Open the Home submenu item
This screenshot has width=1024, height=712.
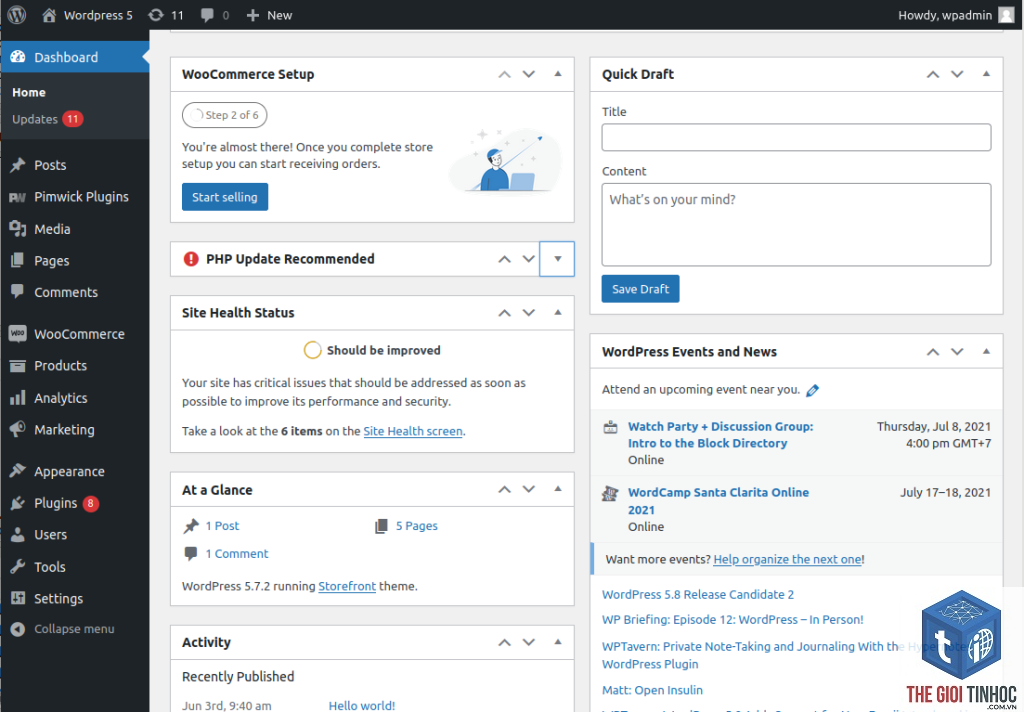[x=29, y=92]
